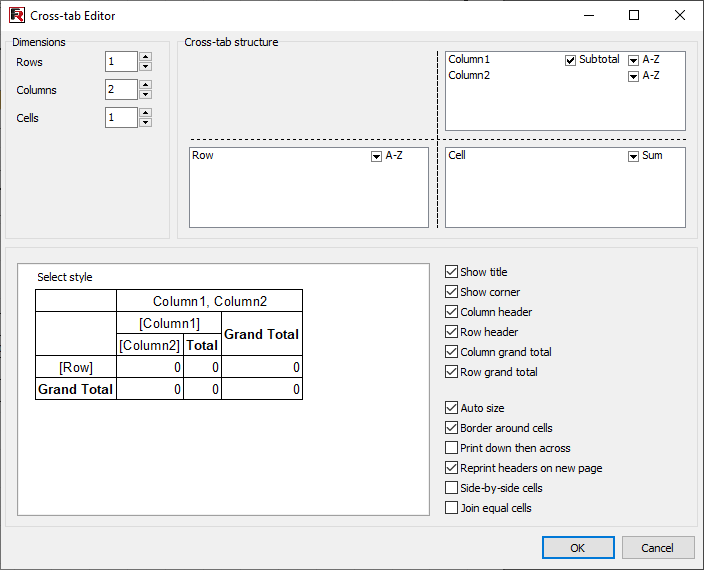Decrease the Columns count with down arrow
The image size is (704, 570).
click(x=145, y=94)
